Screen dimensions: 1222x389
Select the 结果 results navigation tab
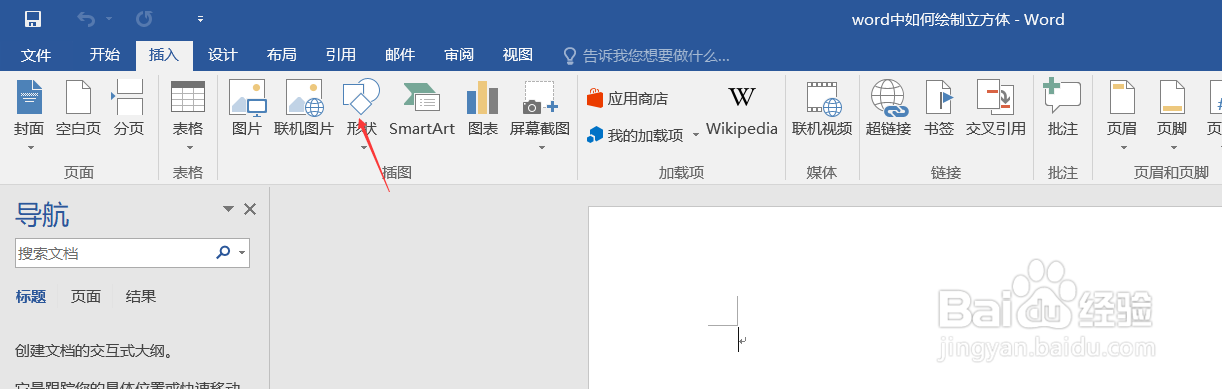(141, 296)
